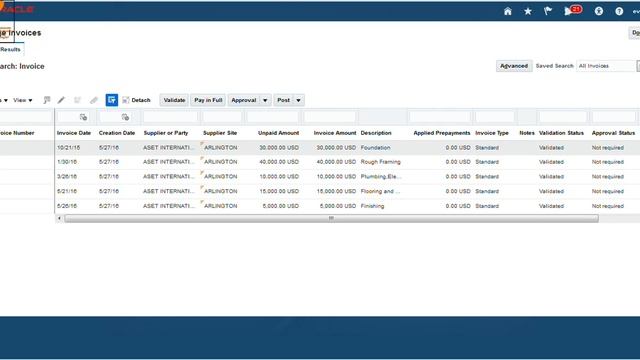Screen dimensions: 640x360
Task: Click the Detach table button
Action: tap(136, 100)
